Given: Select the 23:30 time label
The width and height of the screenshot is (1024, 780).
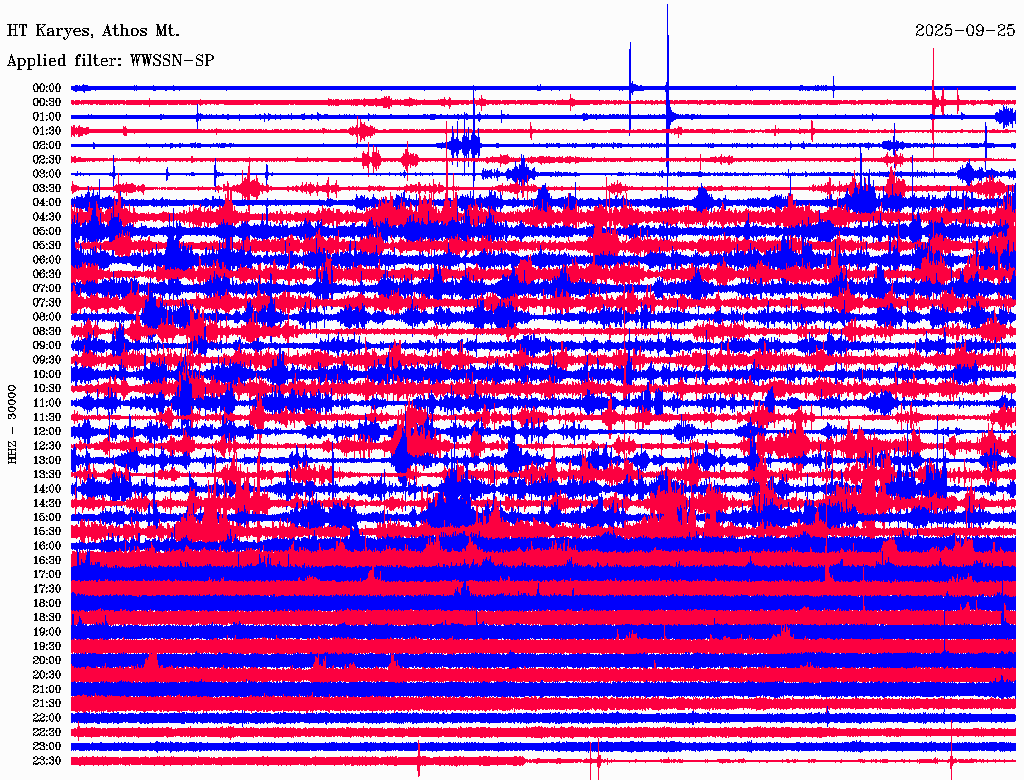Looking at the screenshot, I should [46, 761].
